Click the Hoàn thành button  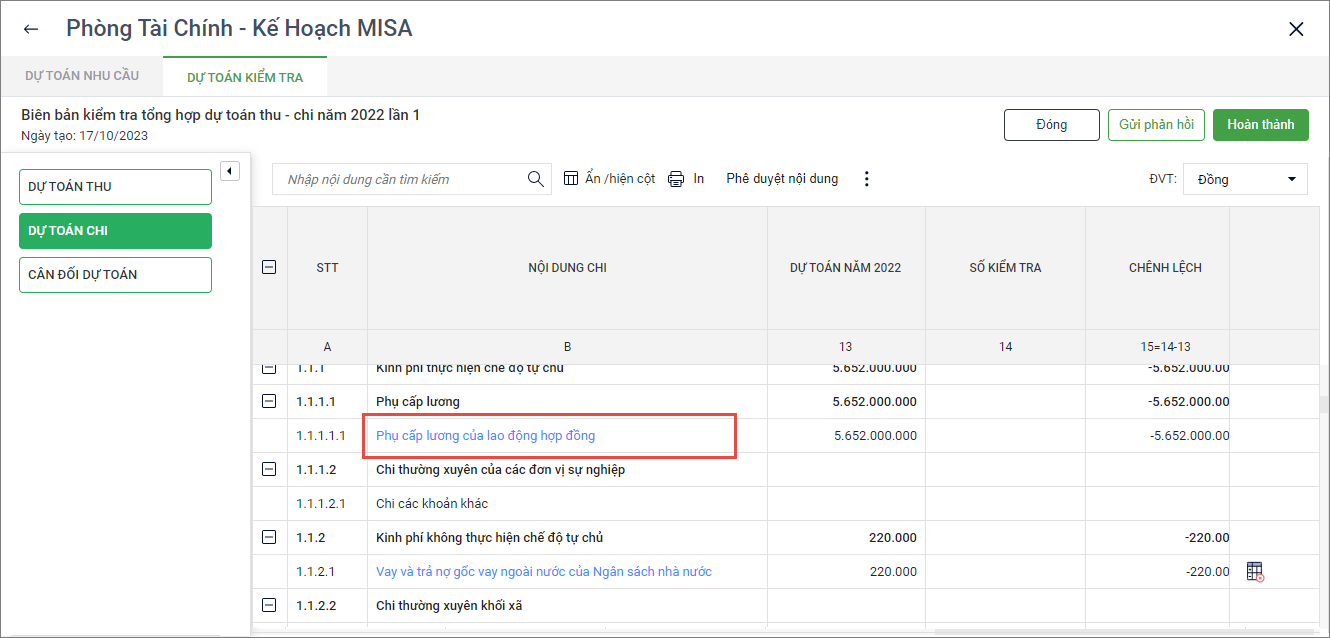[x=1260, y=125]
